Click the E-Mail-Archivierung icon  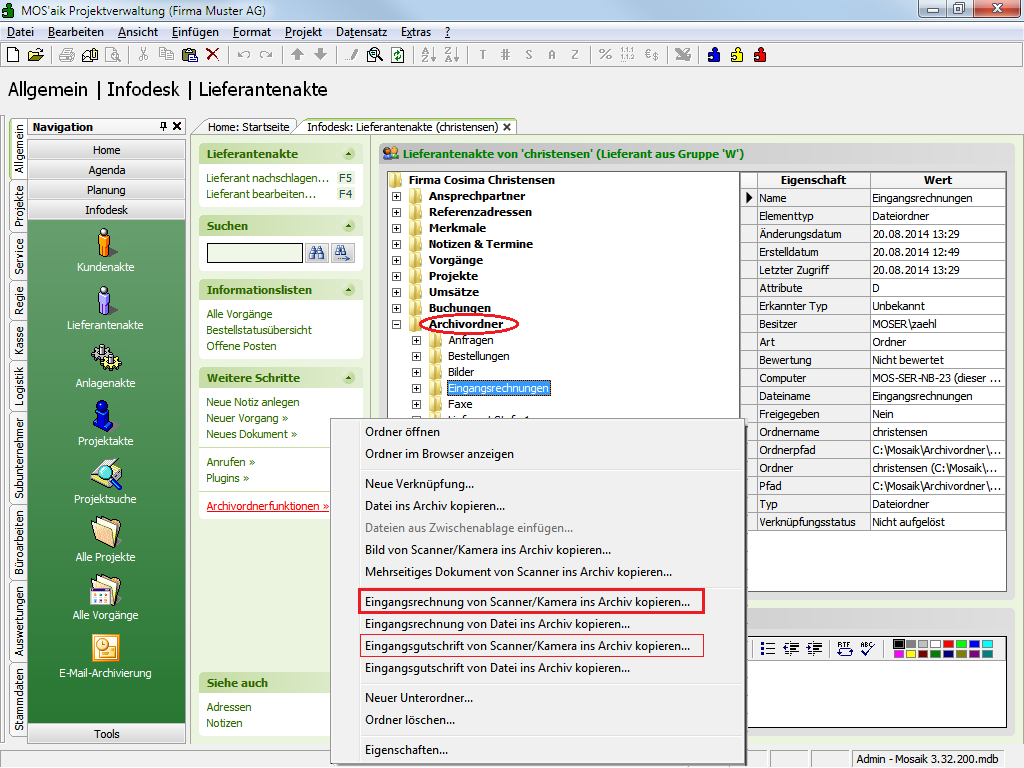pyautogui.click(x=105, y=648)
